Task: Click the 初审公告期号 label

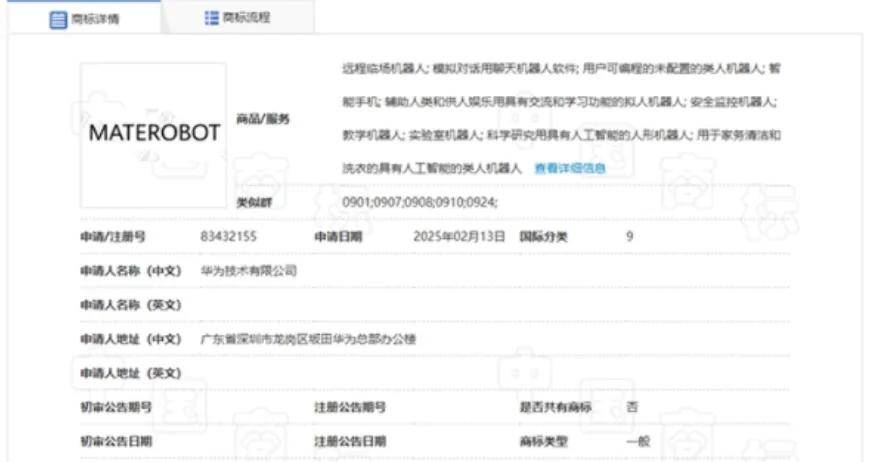Action: tap(116, 407)
